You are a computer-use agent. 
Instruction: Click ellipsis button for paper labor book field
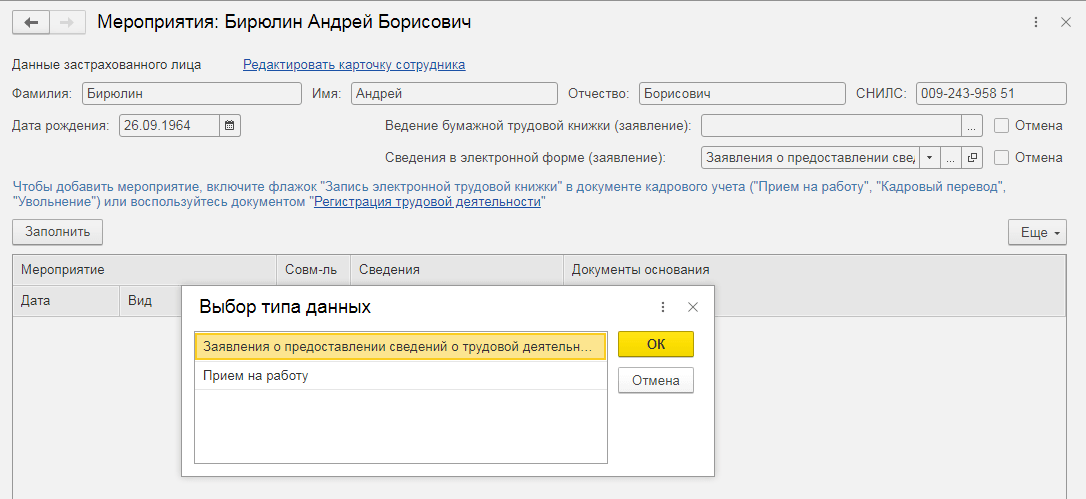[973, 126]
